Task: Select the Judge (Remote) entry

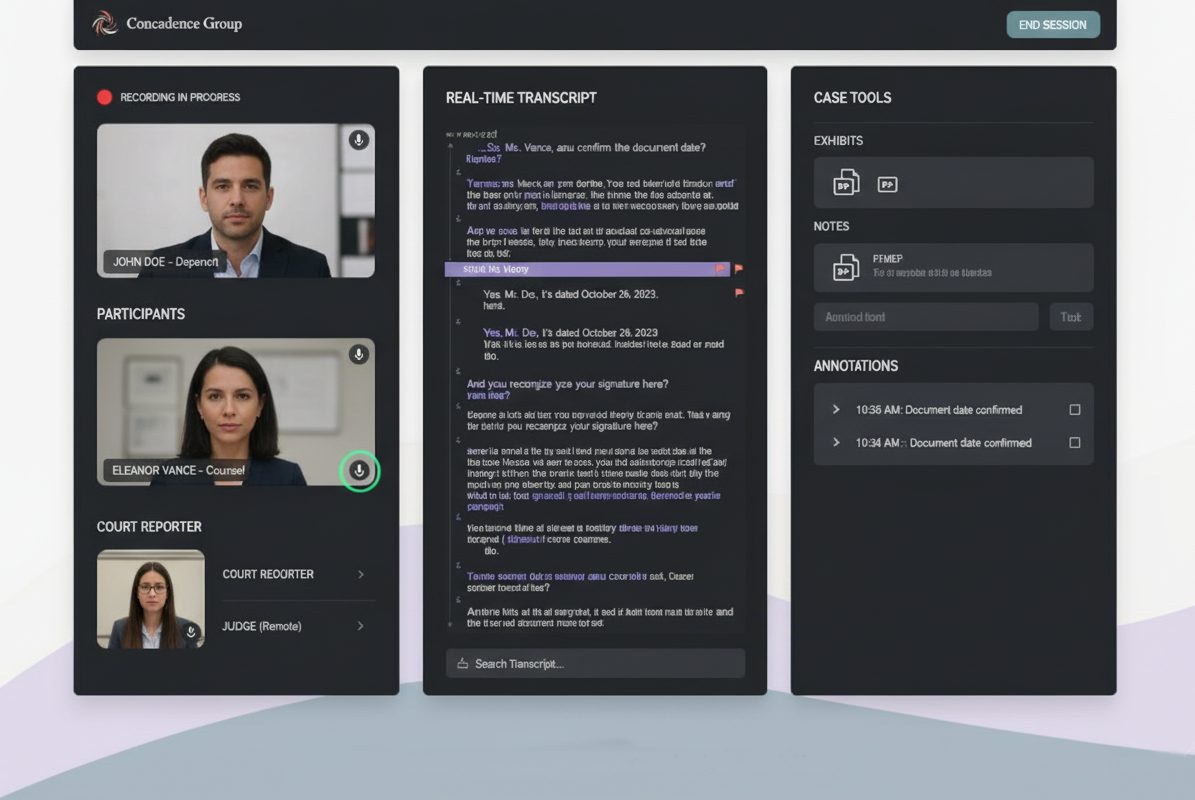Action: click(261, 626)
